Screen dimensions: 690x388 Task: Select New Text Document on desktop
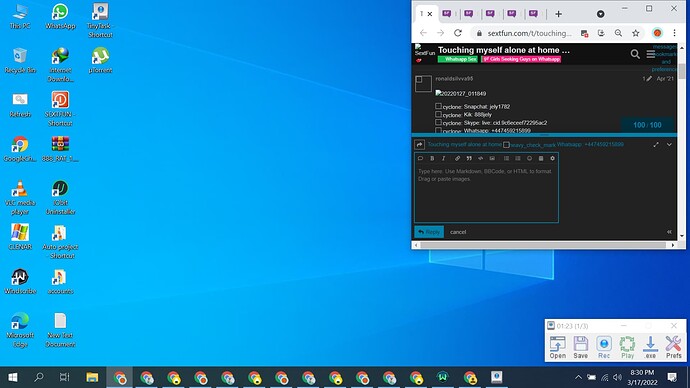(x=60, y=330)
